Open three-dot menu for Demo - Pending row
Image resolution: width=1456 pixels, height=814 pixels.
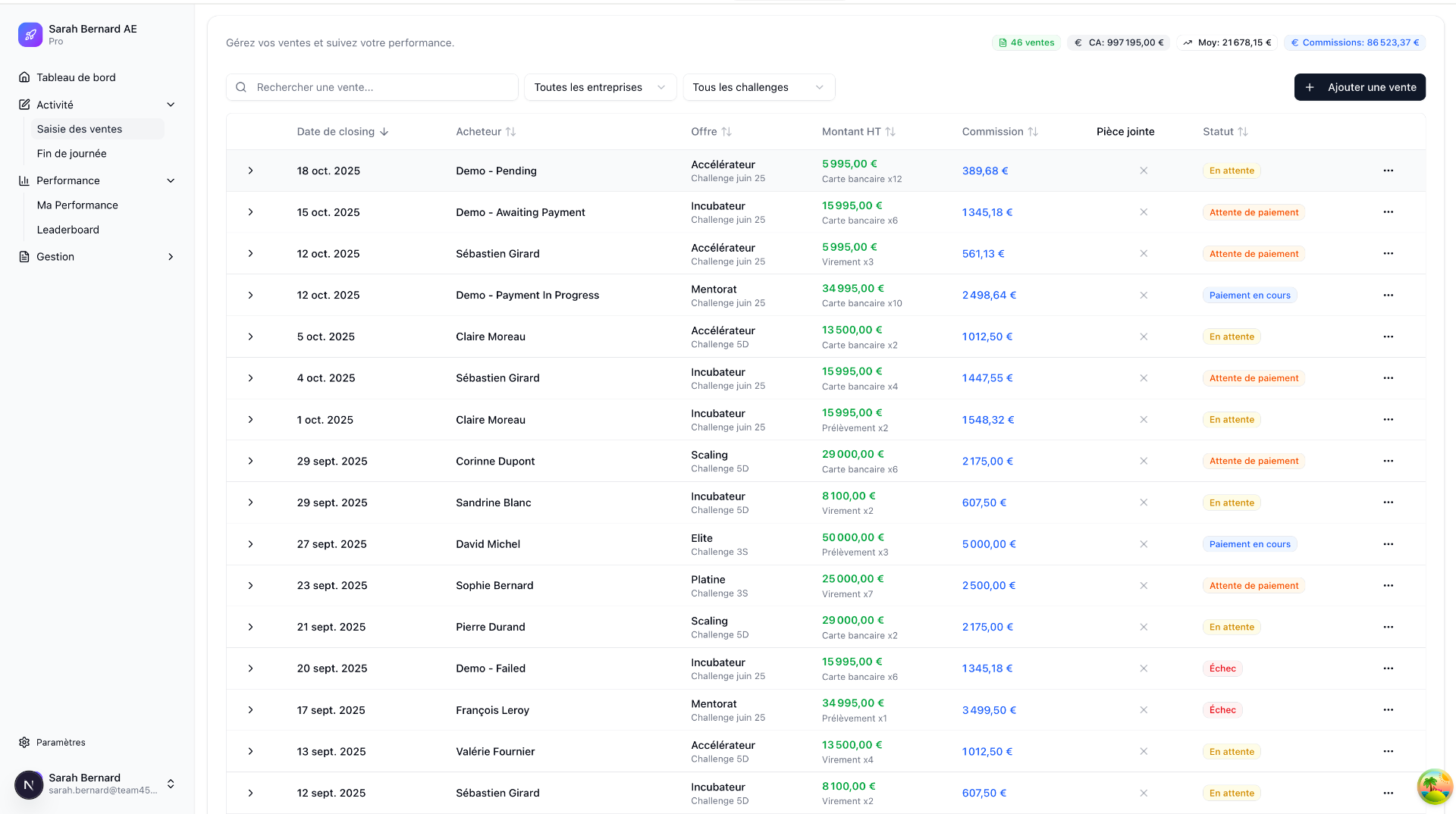[1388, 171]
